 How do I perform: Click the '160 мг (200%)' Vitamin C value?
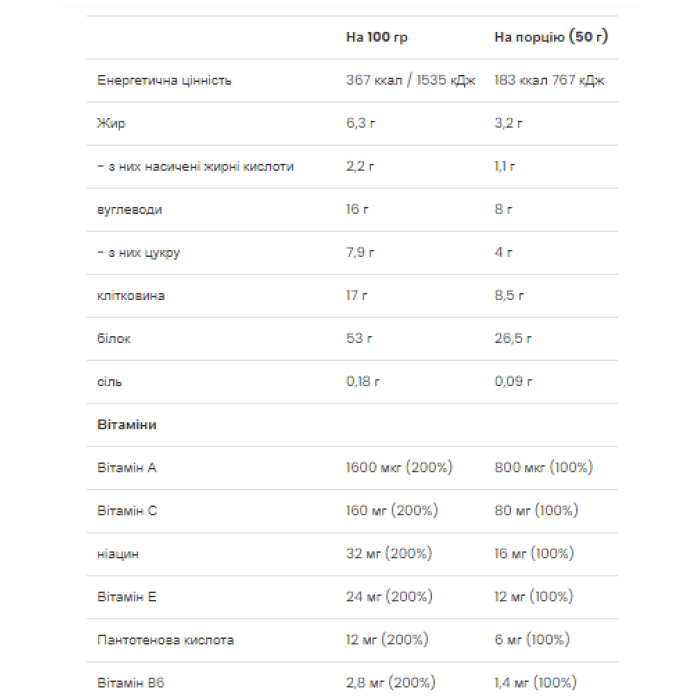(391, 510)
